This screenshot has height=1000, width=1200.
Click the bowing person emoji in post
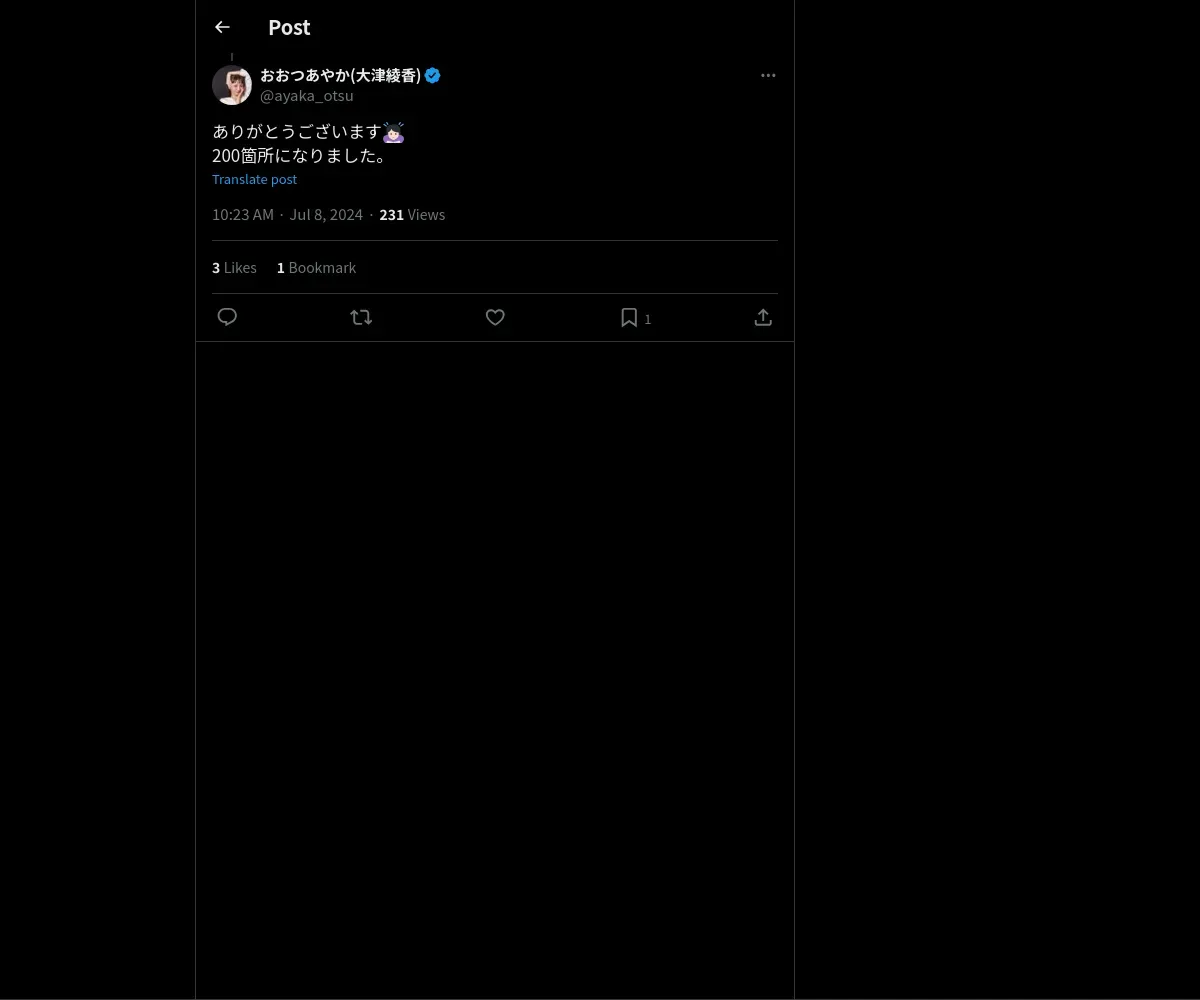pos(393,132)
